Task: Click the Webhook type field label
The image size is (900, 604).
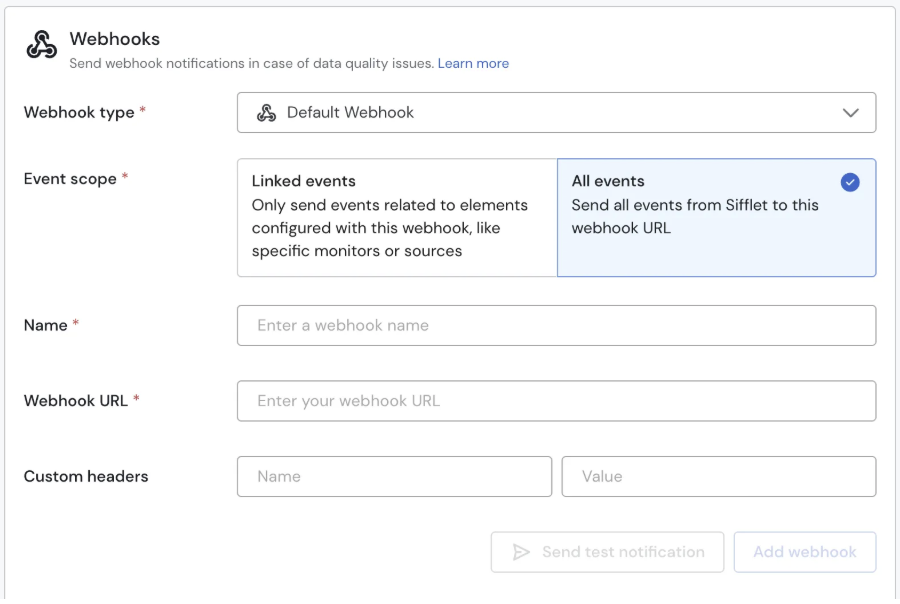Action: click(x=79, y=113)
